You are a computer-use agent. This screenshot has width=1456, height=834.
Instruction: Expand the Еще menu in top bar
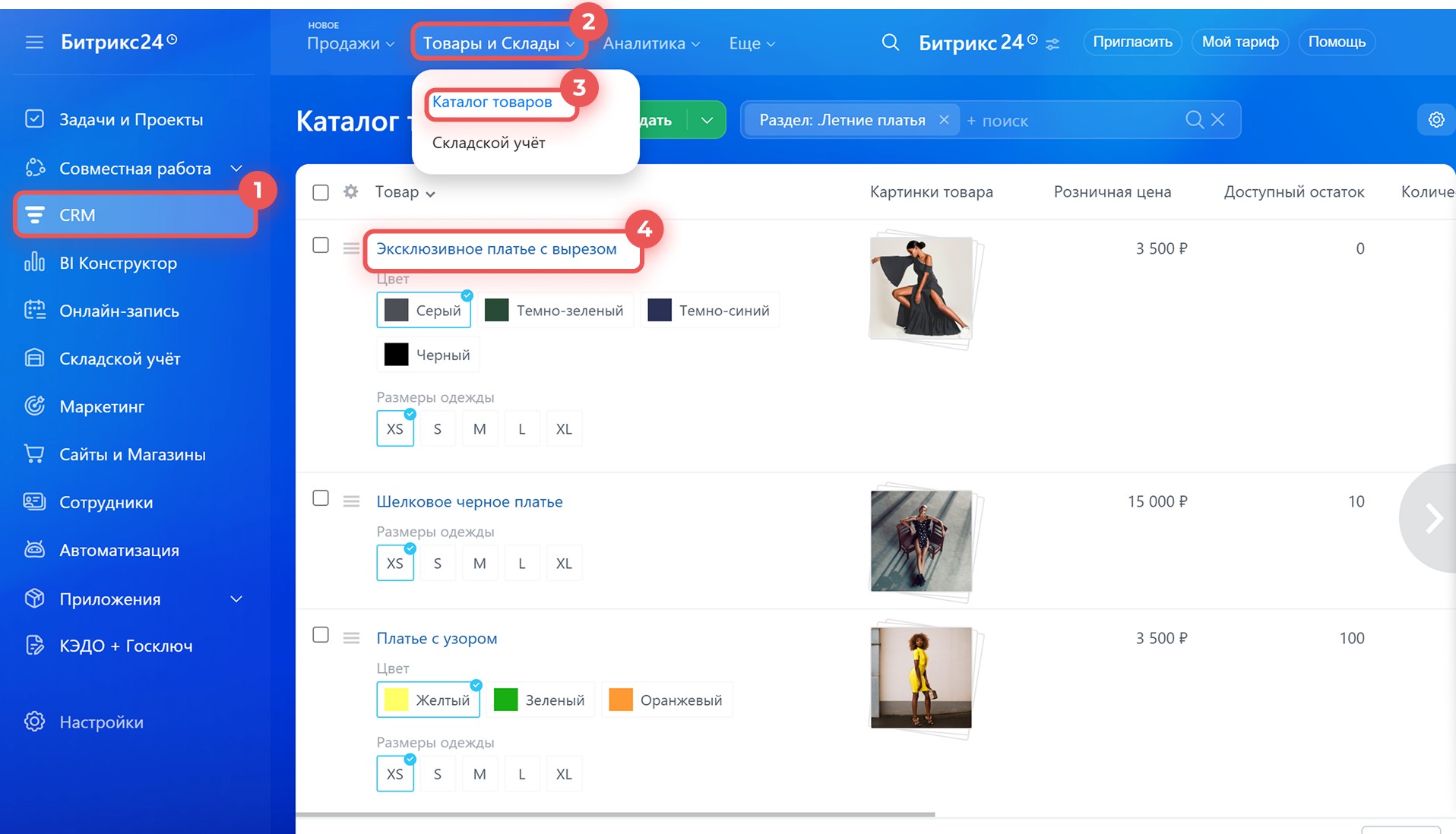752,43
